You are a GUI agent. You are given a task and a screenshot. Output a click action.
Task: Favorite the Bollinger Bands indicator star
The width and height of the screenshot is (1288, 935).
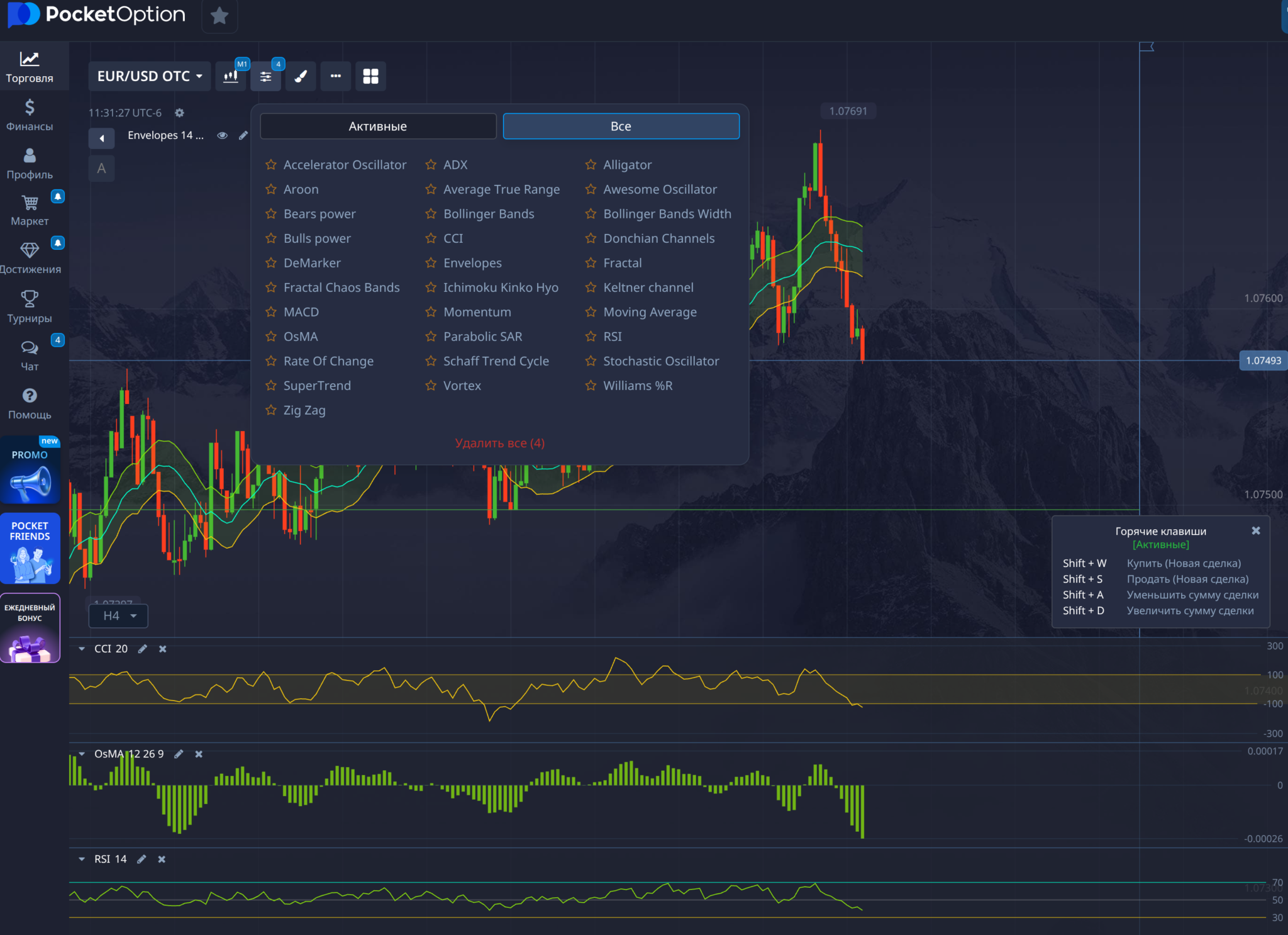431,214
